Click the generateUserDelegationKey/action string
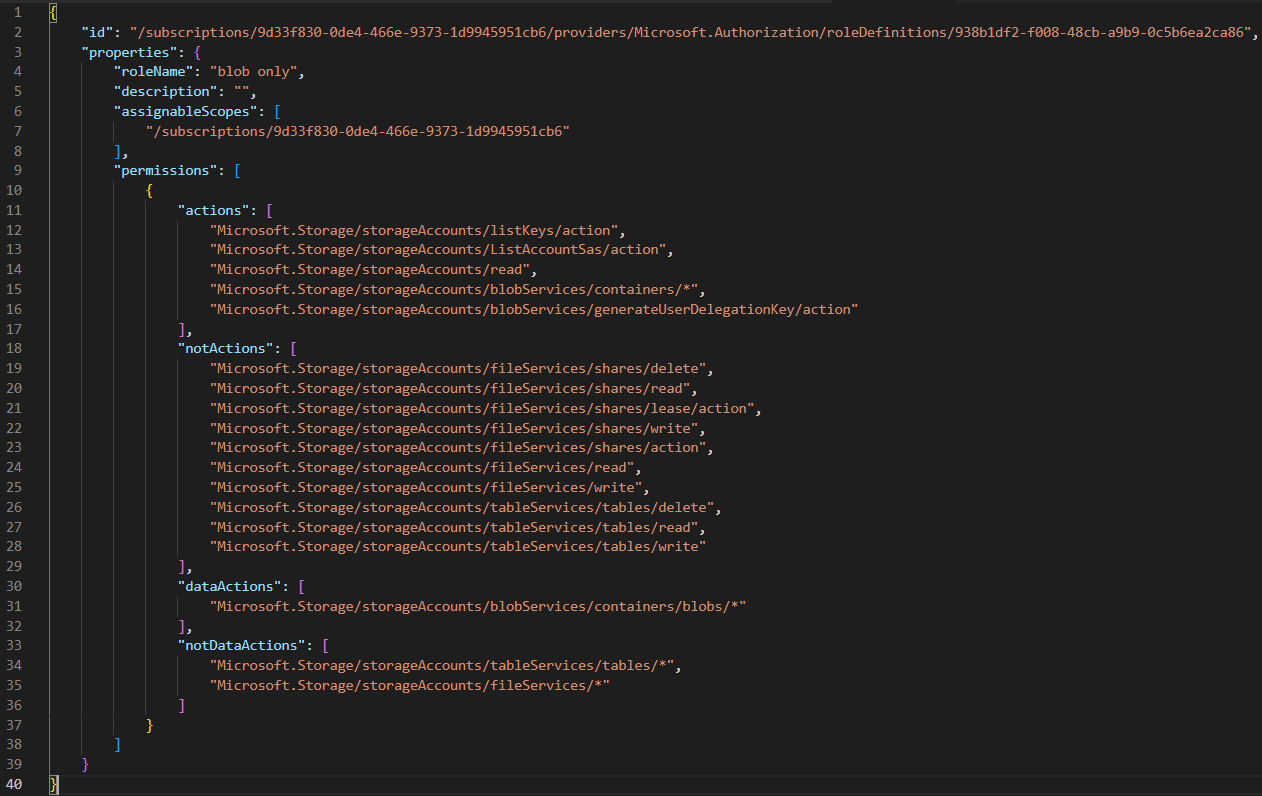The width and height of the screenshot is (1262, 796). (536, 309)
